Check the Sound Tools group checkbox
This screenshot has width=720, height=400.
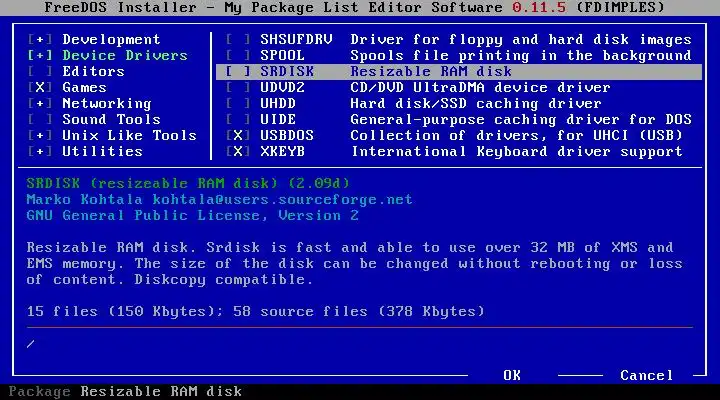pos(40,119)
